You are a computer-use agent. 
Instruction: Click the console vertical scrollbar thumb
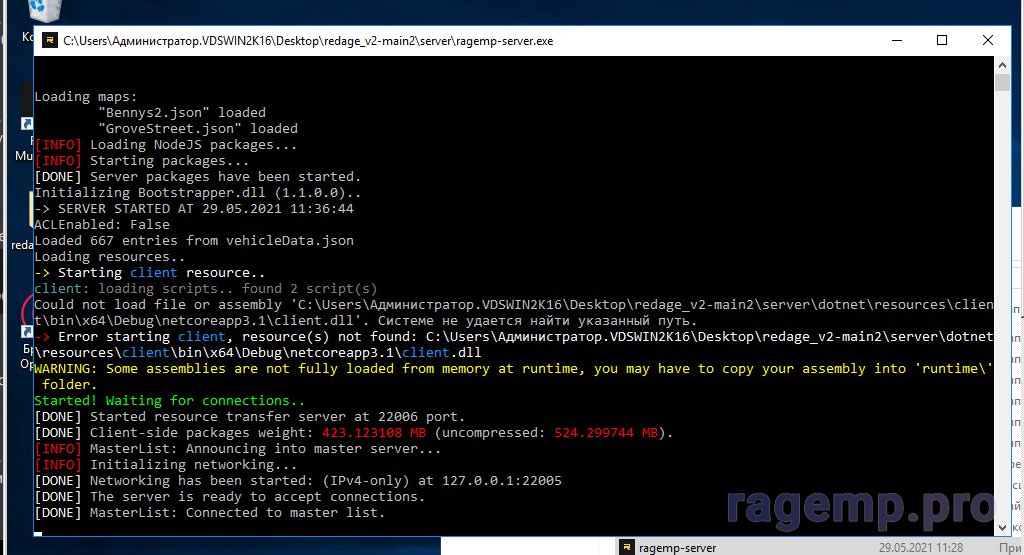(1003, 82)
